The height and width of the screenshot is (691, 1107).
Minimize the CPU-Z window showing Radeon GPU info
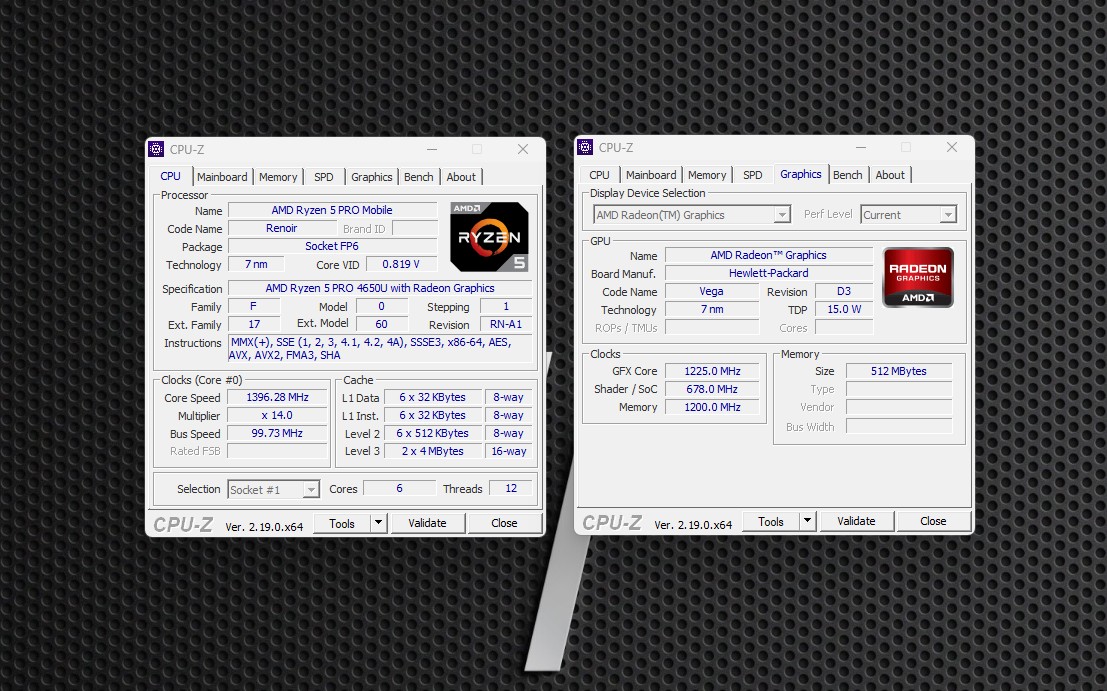tap(860, 147)
